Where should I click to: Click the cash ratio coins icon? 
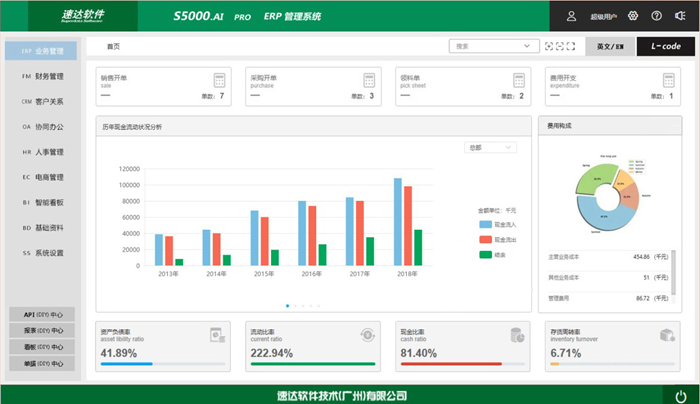pyautogui.click(x=517, y=335)
